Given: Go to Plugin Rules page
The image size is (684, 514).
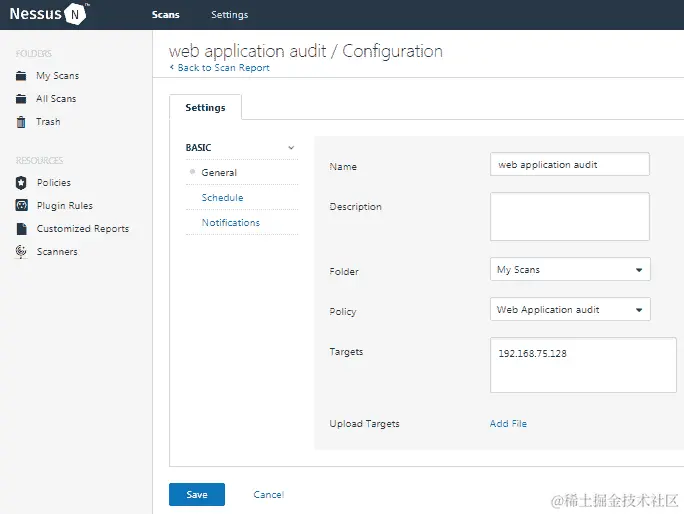Looking at the screenshot, I should click(x=65, y=206).
